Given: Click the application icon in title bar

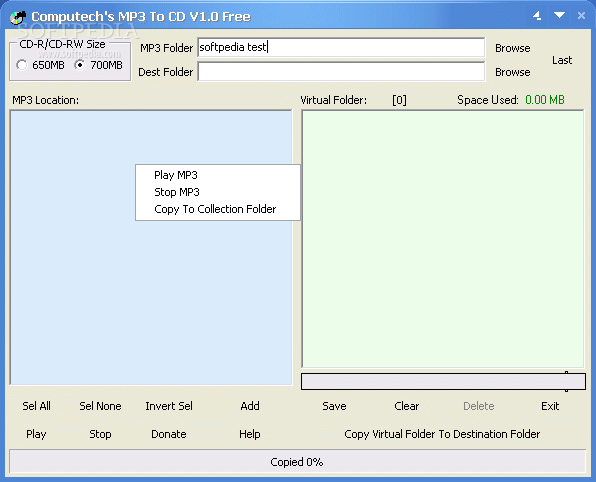Looking at the screenshot, I should click(17, 17).
